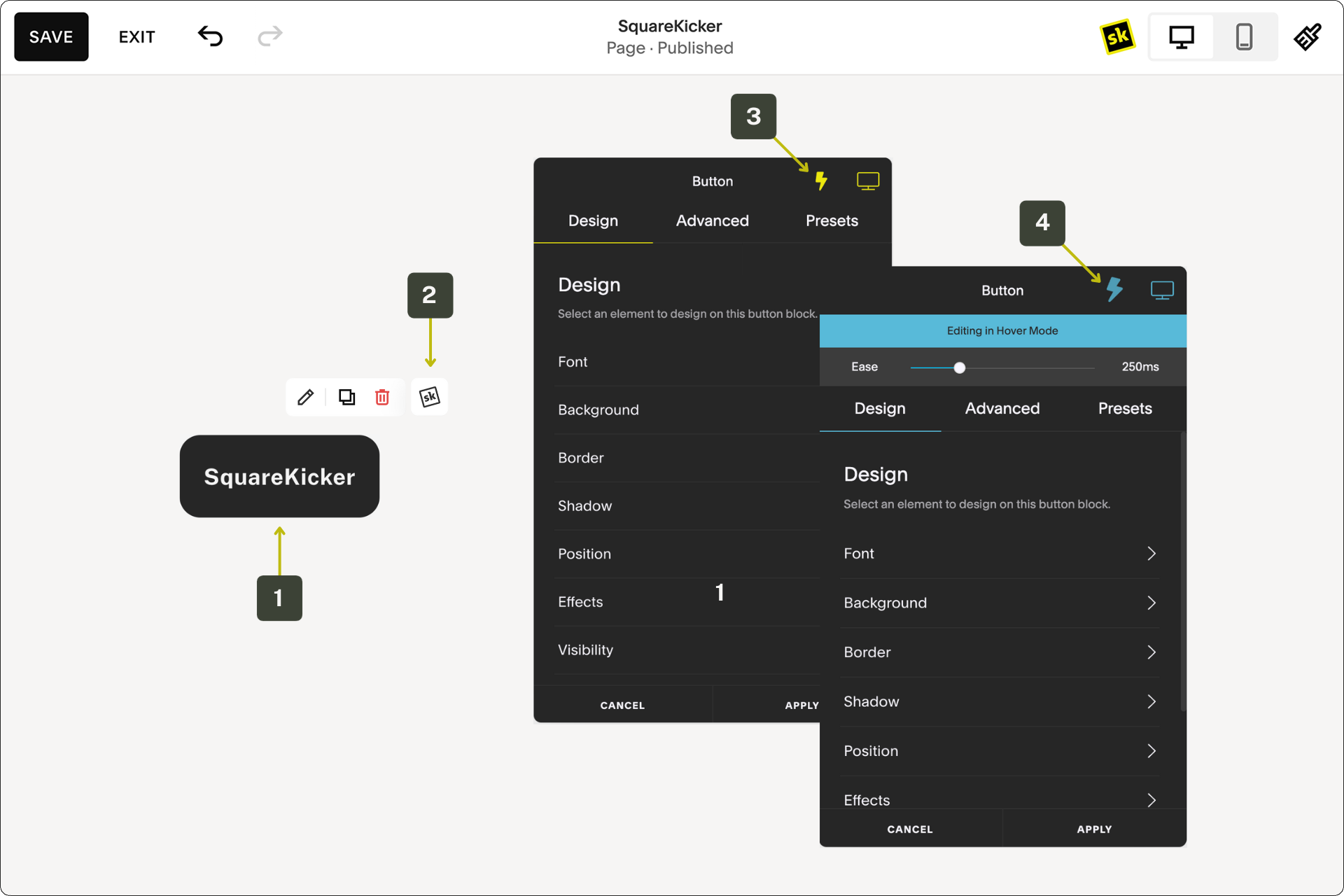Image resolution: width=1344 pixels, height=896 pixels.
Task: Expand Background options in hover panel
Action: tap(1151, 603)
